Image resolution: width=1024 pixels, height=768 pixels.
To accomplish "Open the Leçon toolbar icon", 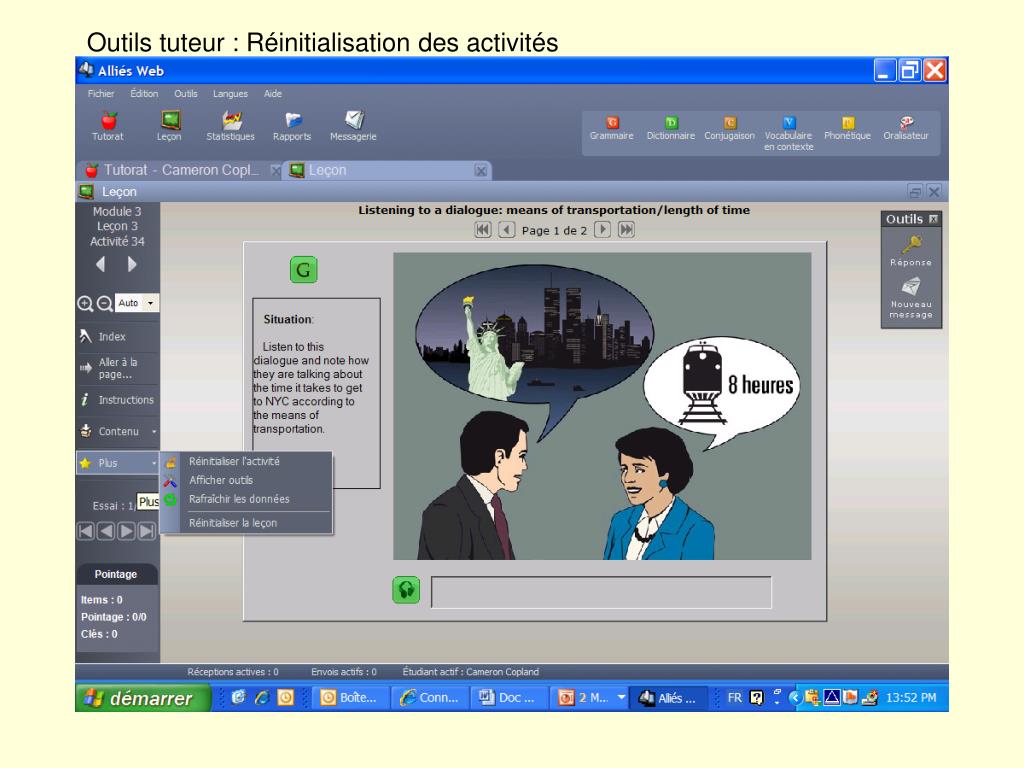I will coord(169,126).
